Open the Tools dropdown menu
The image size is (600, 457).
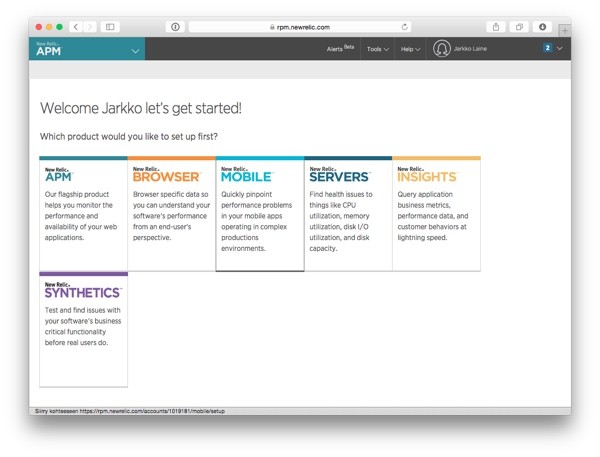pyautogui.click(x=378, y=49)
